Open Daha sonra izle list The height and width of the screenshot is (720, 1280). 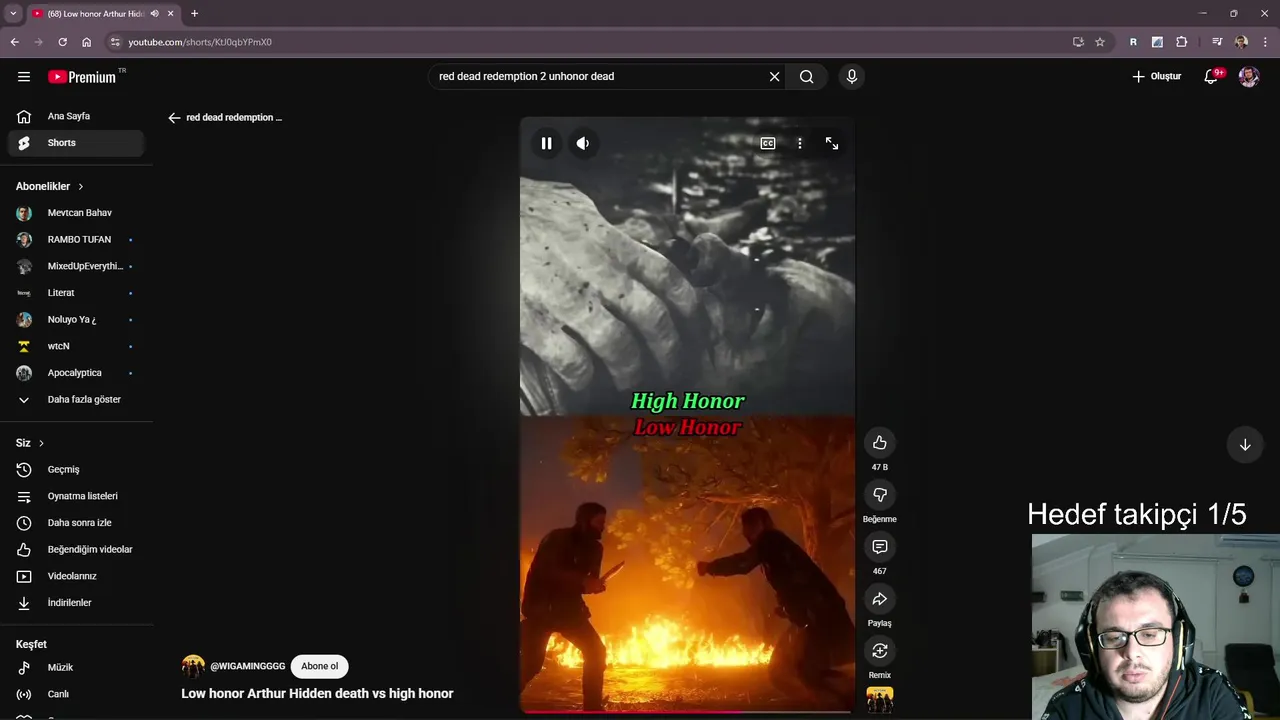pyautogui.click(x=76, y=523)
